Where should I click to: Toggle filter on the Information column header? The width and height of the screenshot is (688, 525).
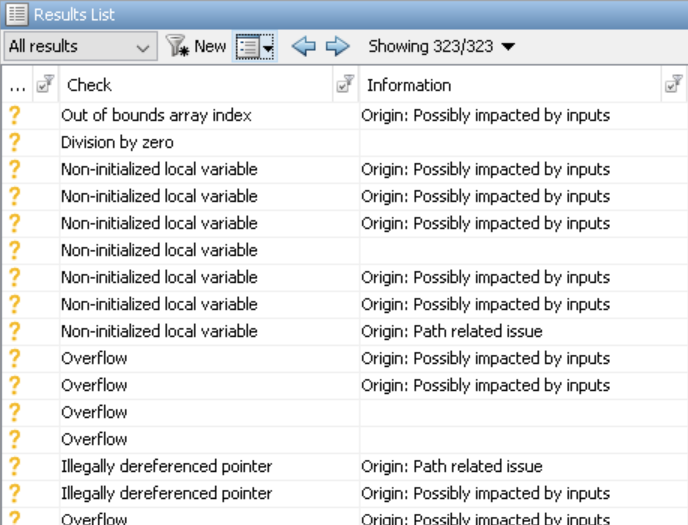674,86
